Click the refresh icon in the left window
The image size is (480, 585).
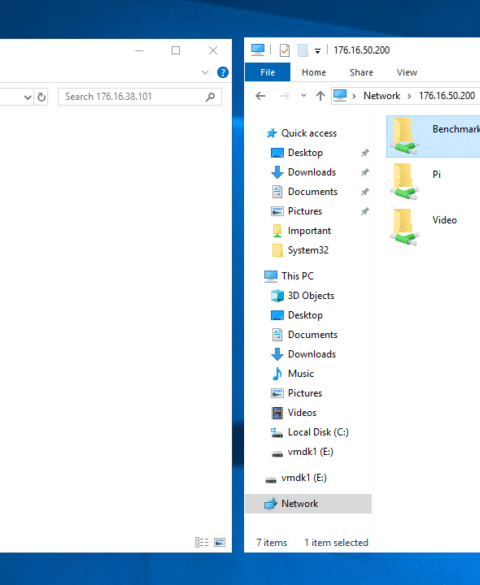(x=41, y=97)
